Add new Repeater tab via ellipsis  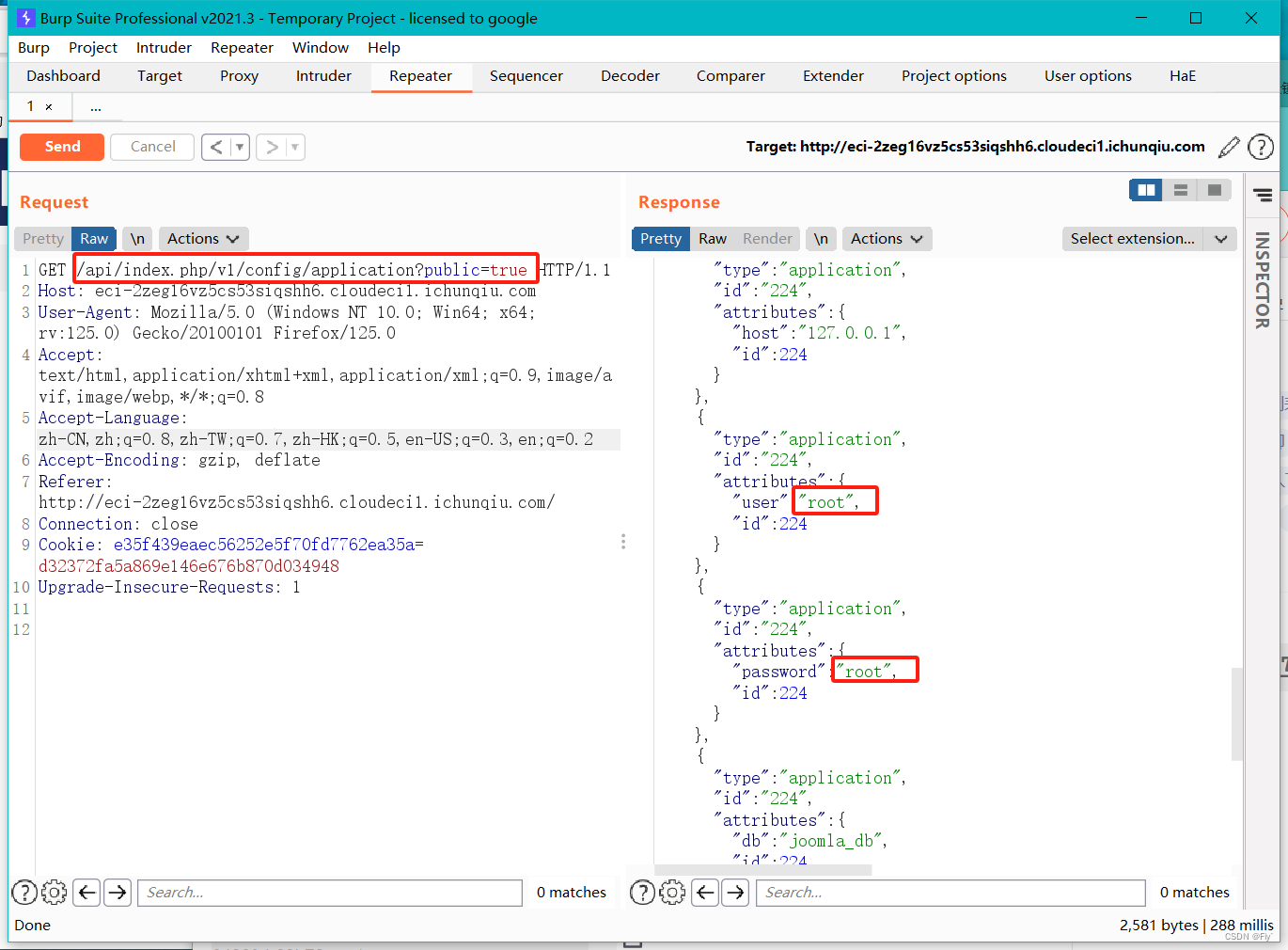coord(96,108)
